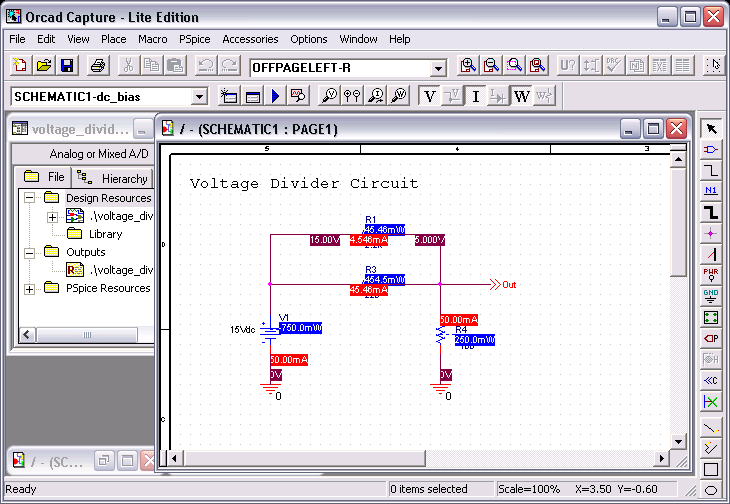Image resolution: width=730 pixels, height=504 pixels.
Task: Select the Place Rectangle drawing tool
Action: click(x=711, y=469)
